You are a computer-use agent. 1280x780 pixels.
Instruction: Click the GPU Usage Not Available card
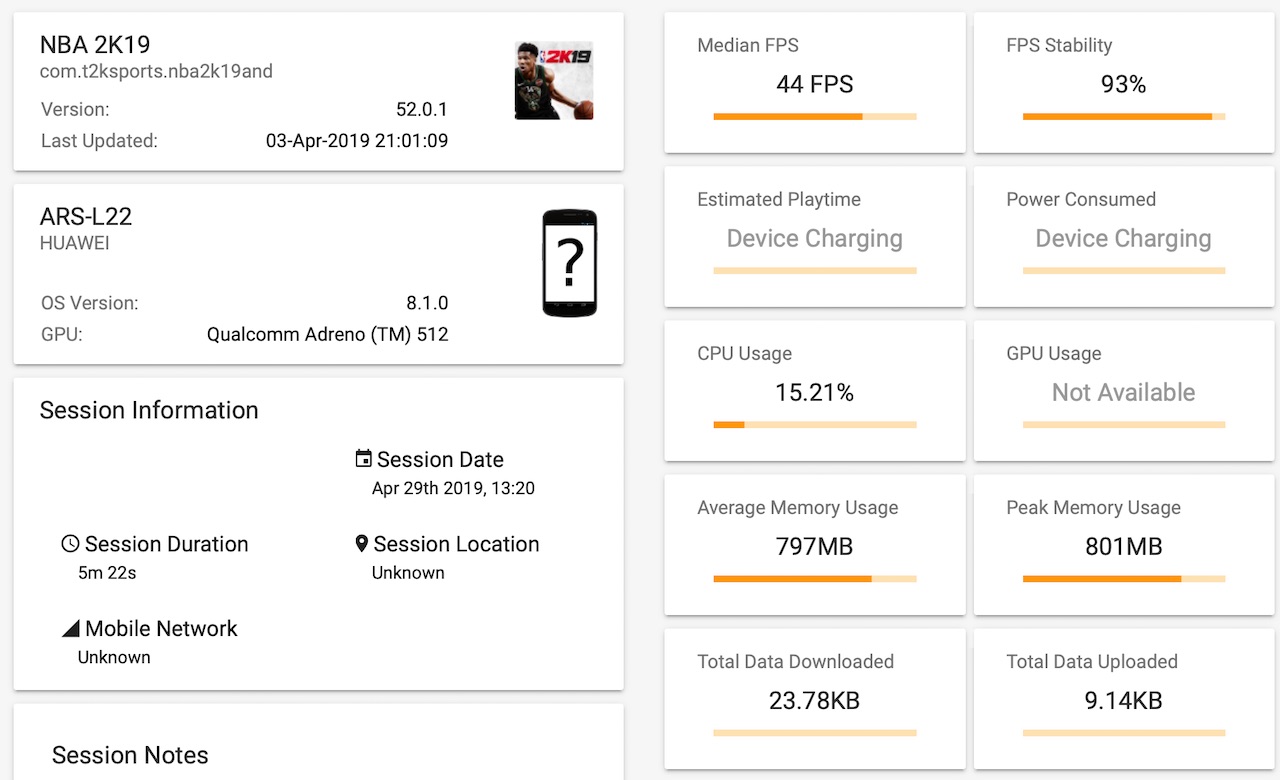pyautogui.click(x=1124, y=391)
